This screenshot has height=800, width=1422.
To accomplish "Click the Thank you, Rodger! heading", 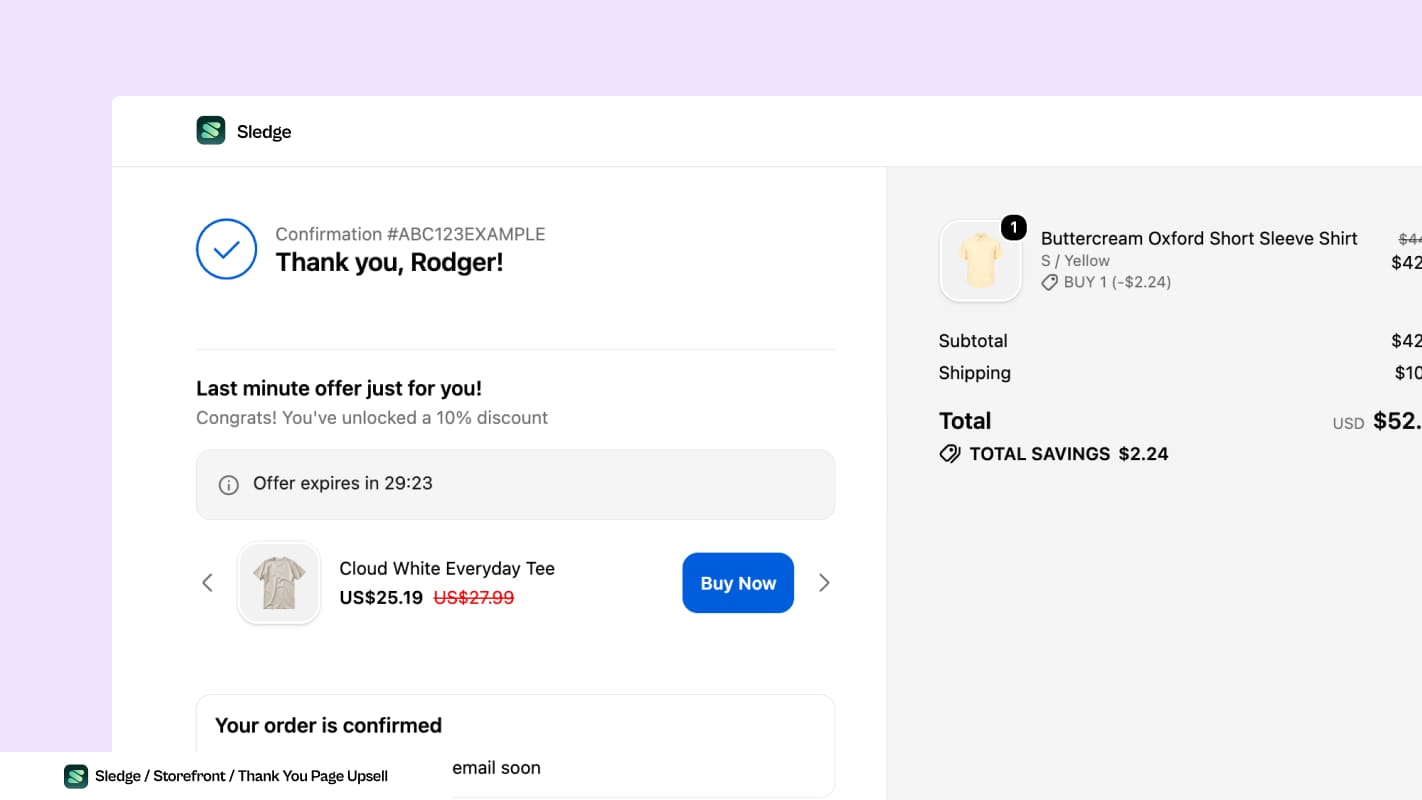I will [x=389, y=262].
